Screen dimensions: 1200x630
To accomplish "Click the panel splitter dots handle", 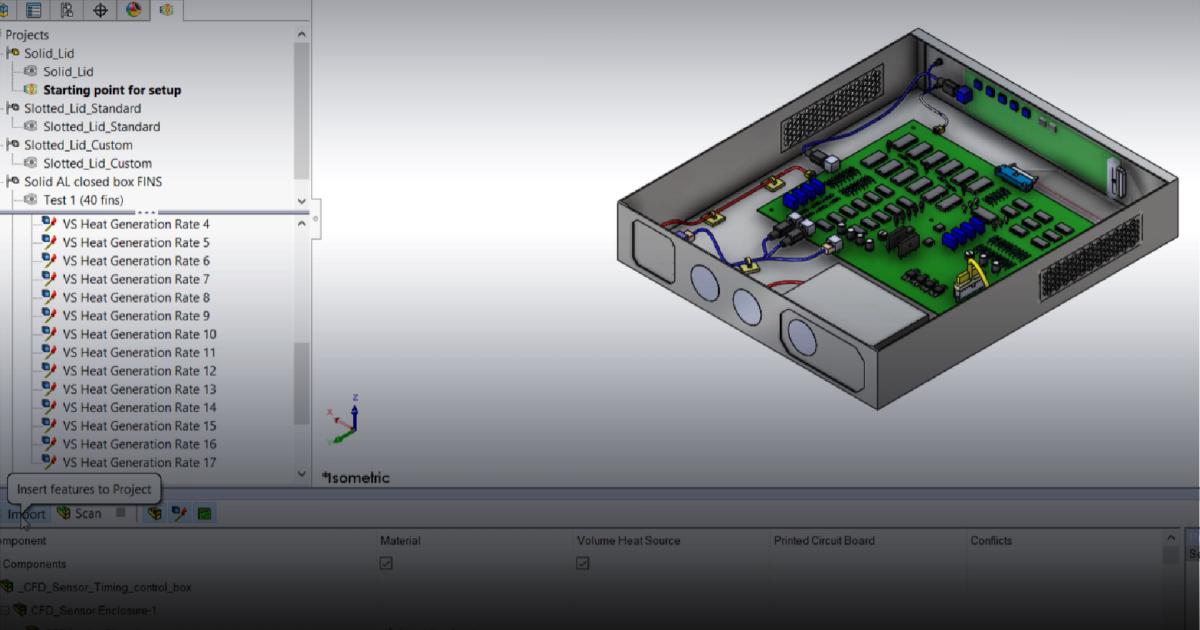I will [x=147, y=212].
